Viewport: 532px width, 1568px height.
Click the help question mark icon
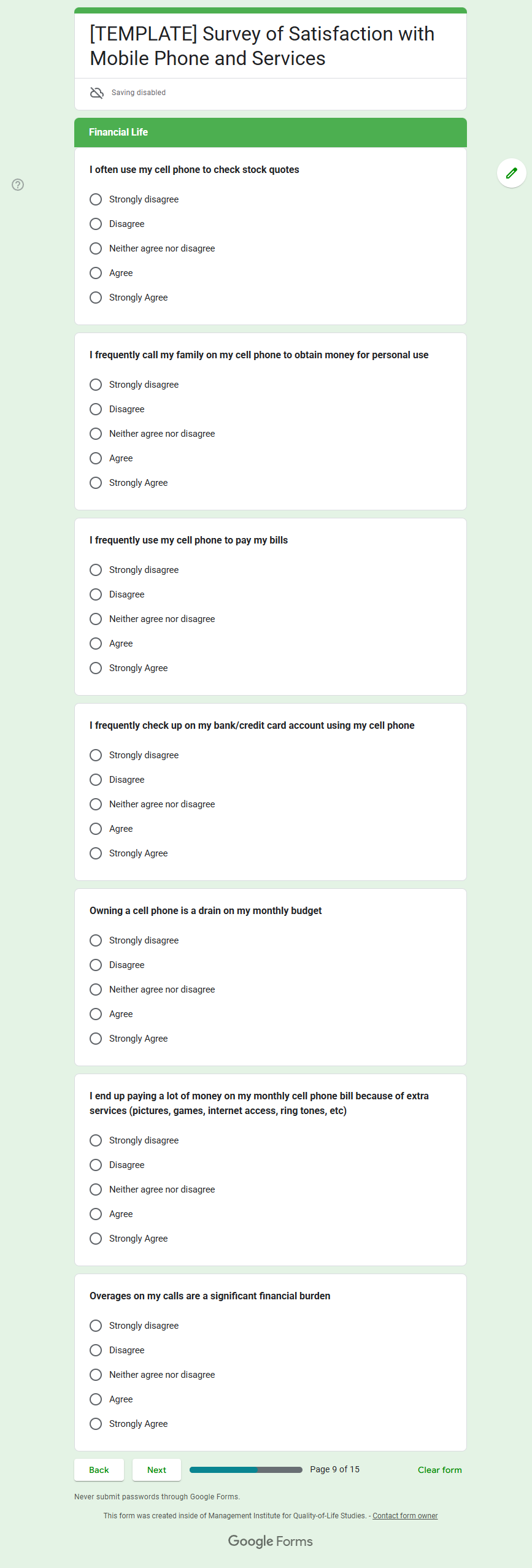point(18,185)
